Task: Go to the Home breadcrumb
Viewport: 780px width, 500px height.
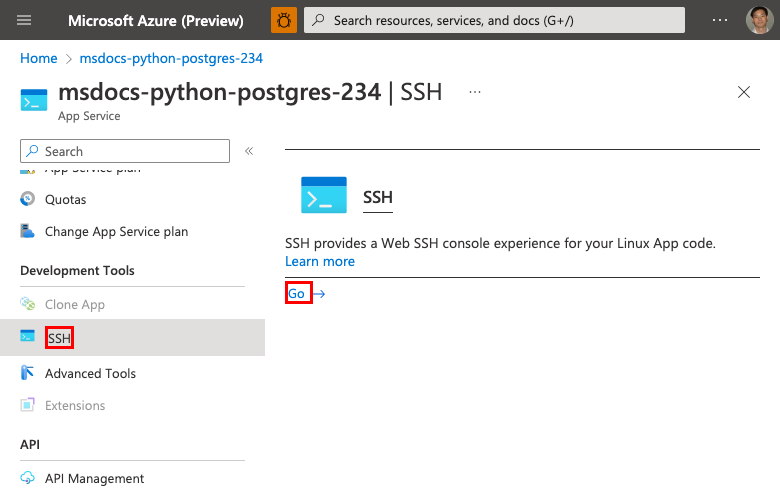Action: click(x=39, y=58)
